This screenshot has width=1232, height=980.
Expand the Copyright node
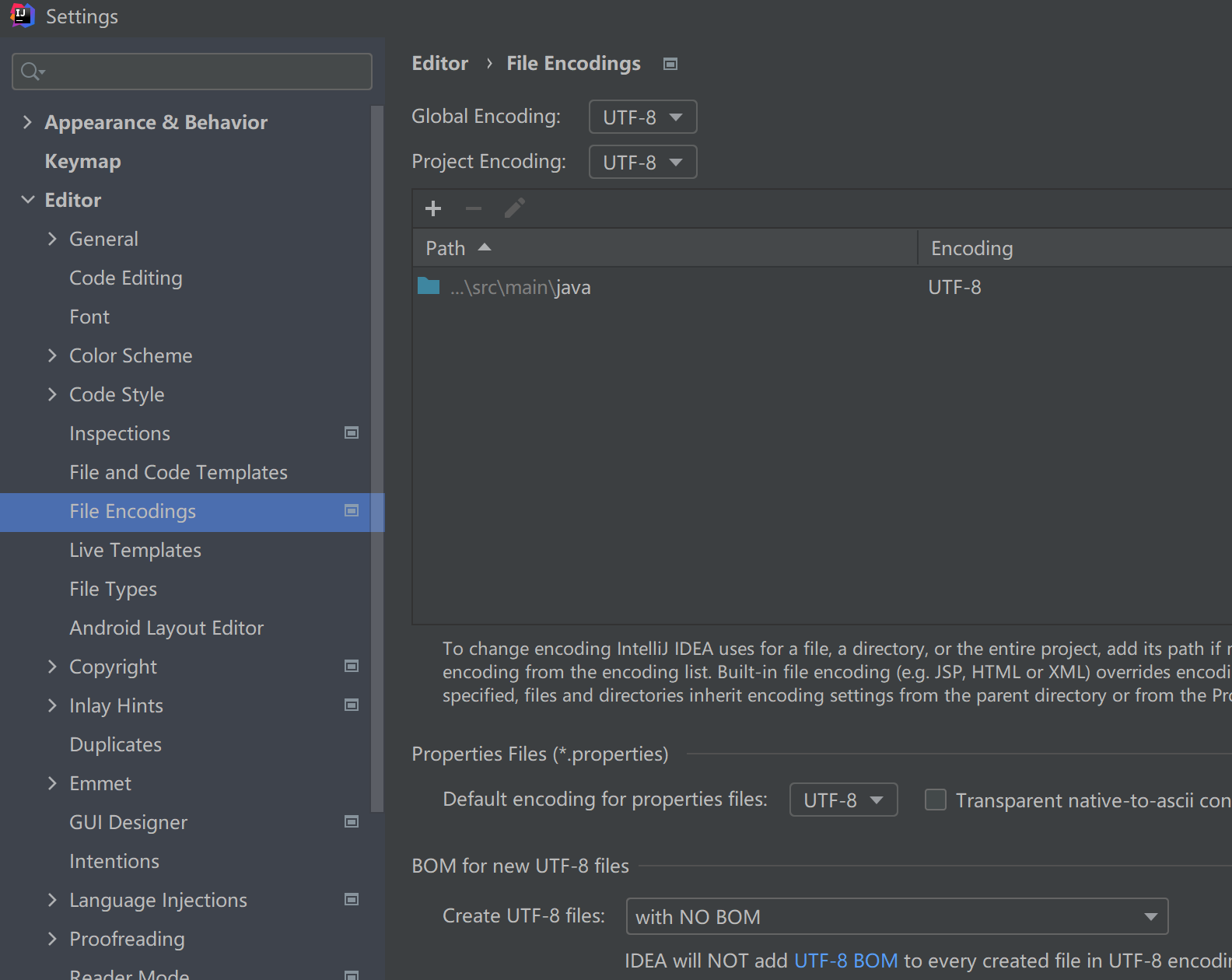tap(52, 667)
